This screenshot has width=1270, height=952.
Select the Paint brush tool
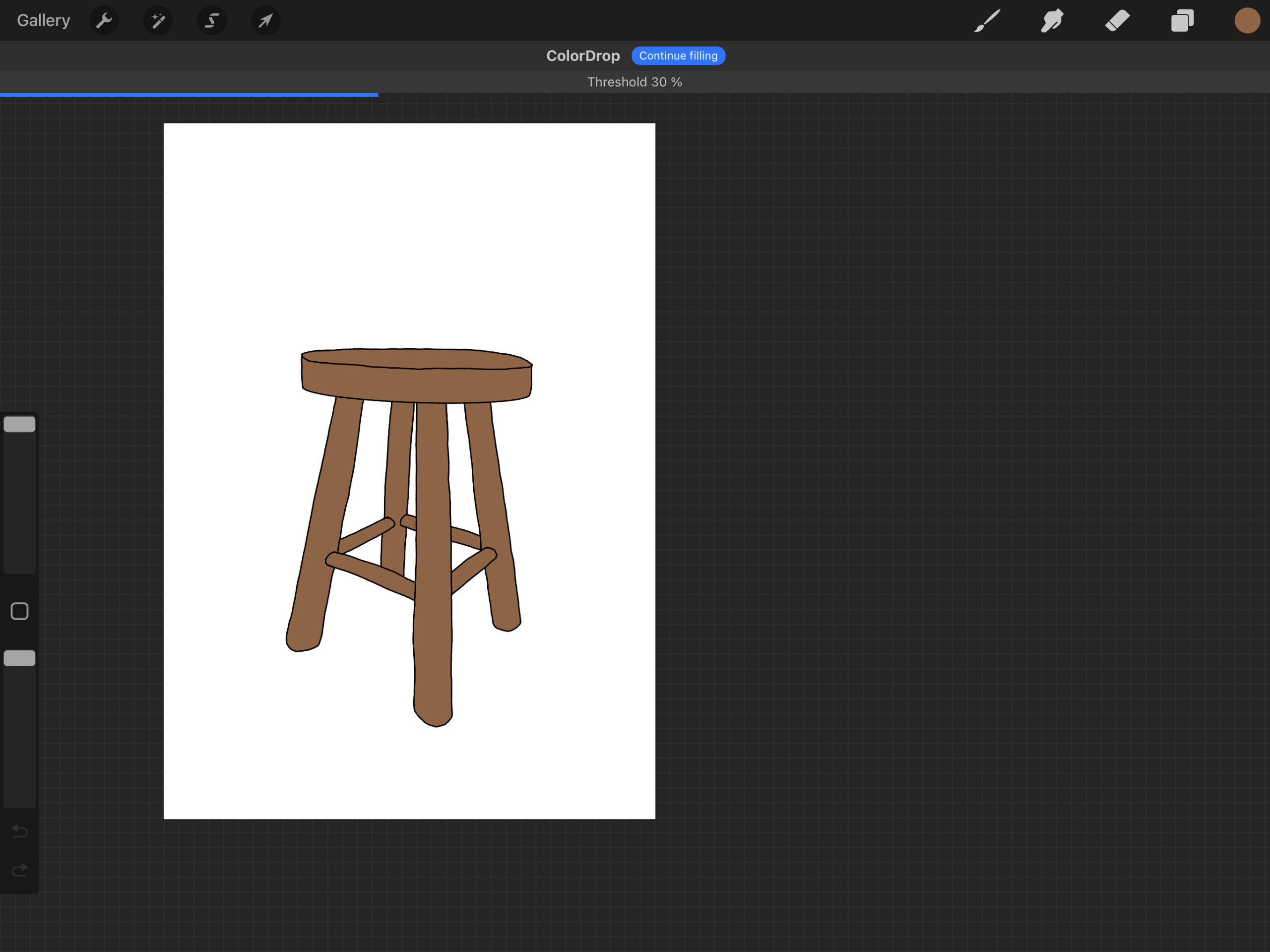(x=987, y=21)
